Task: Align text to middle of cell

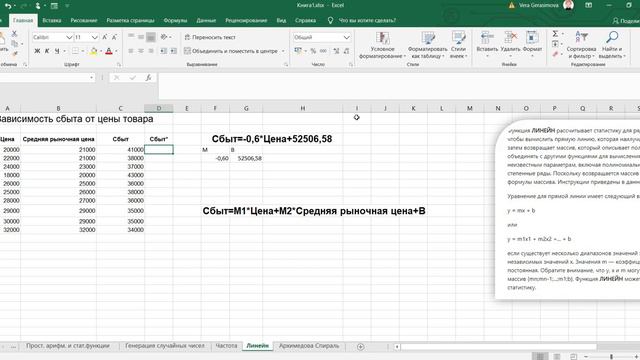Action: point(141,37)
